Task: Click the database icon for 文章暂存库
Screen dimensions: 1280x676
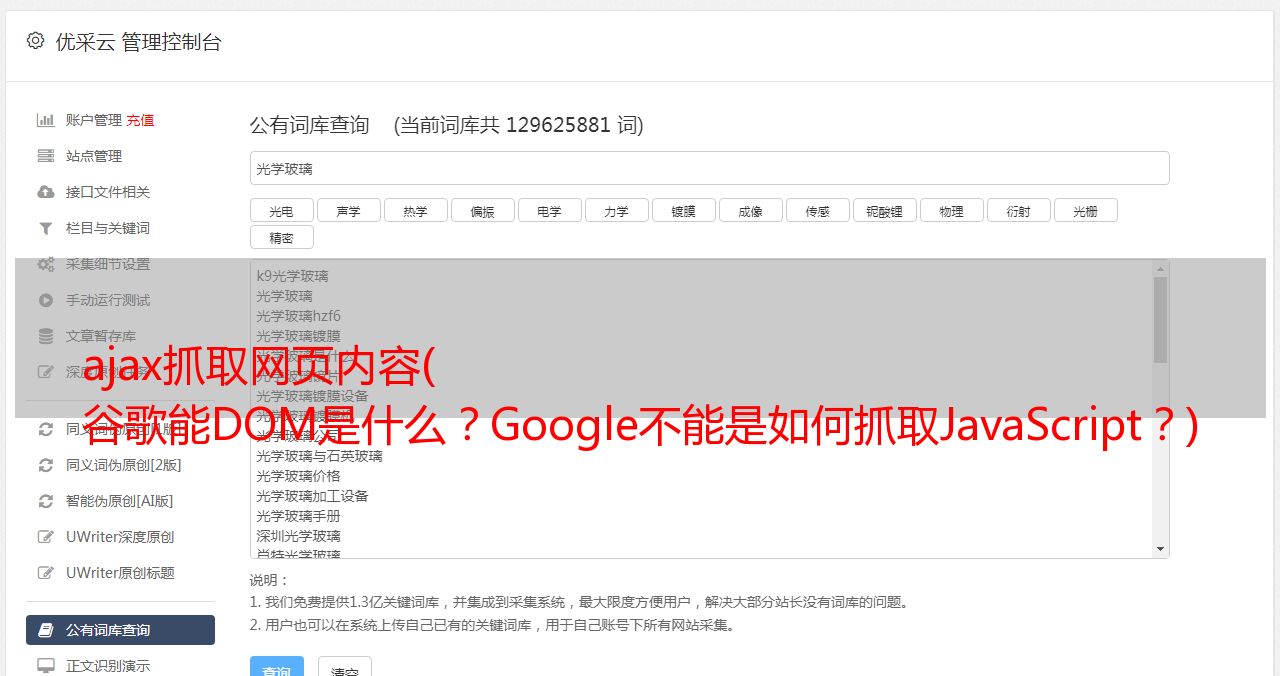Action: (x=46, y=336)
